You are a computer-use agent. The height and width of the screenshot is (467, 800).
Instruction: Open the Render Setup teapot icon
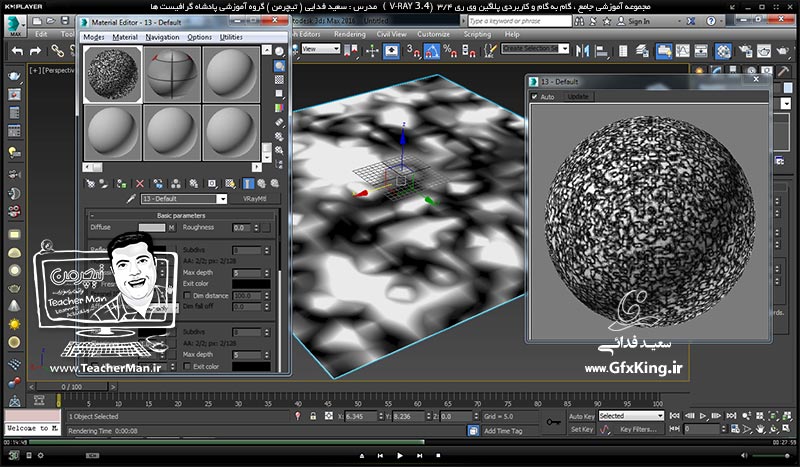click(x=745, y=51)
